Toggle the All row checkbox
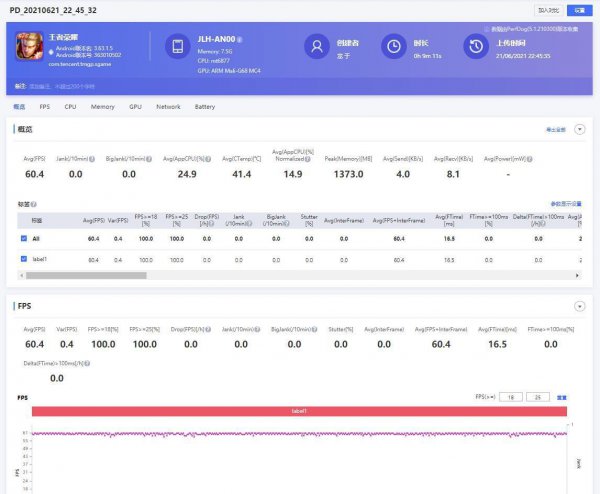This screenshot has height=494, width=600. coord(24,239)
